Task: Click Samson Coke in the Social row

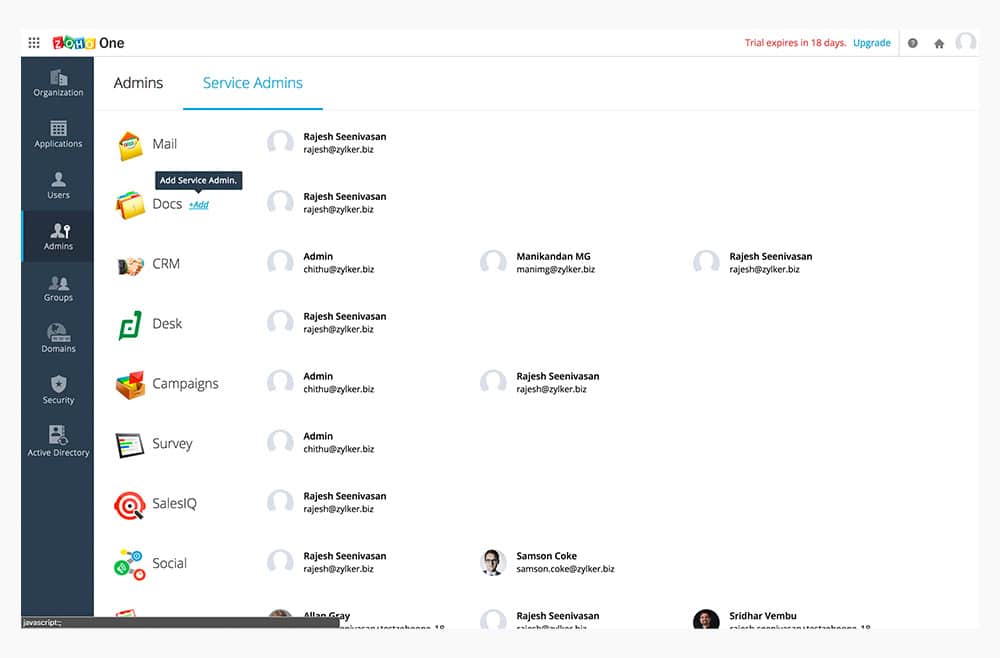Action: tap(547, 556)
